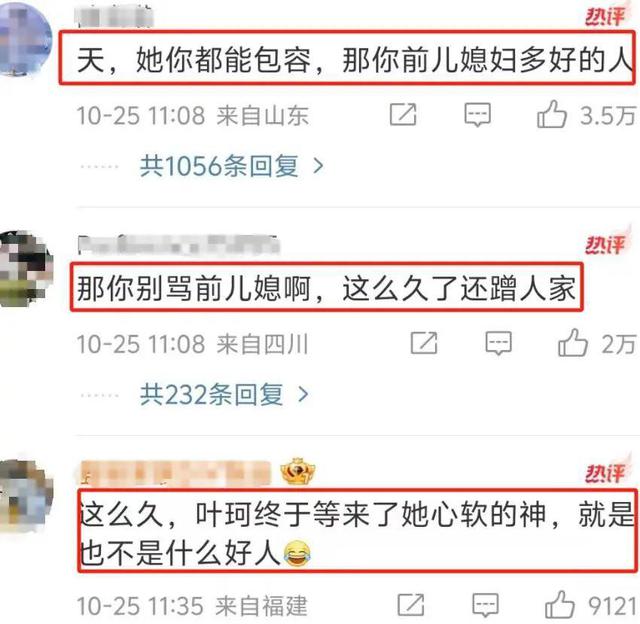Open the second commenter's avatar
This screenshot has width=640, height=624.
(26, 269)
